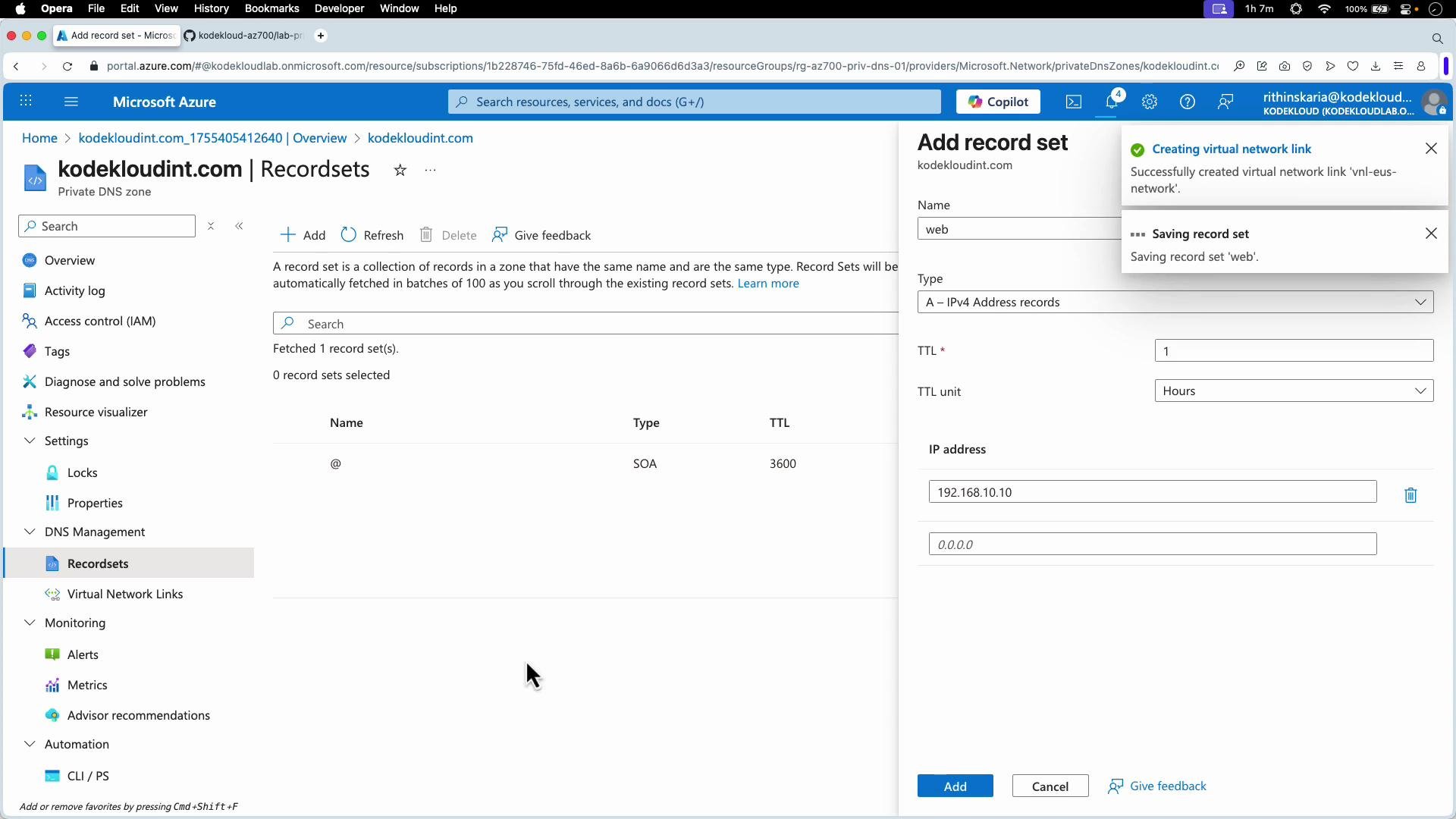The height and width of the screenshot is (819, 1456).
Task: Switch to the kodekloud-az700 GitHub tab
Action: pos(244,36)
